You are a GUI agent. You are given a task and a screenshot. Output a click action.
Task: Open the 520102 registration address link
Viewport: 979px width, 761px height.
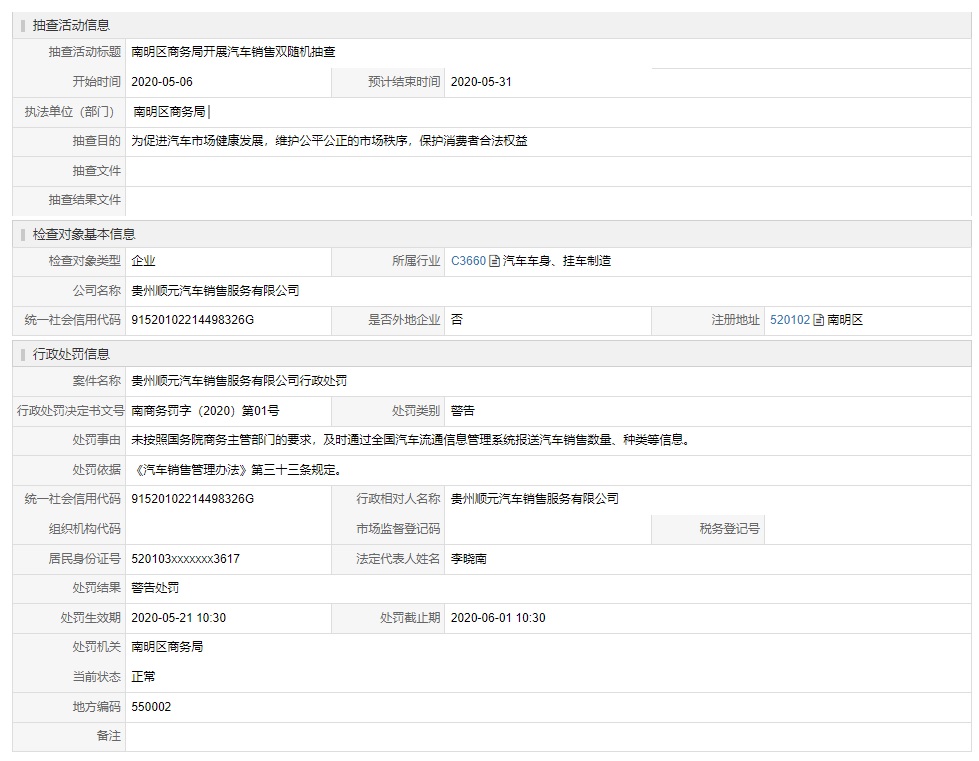pos(790,320)
